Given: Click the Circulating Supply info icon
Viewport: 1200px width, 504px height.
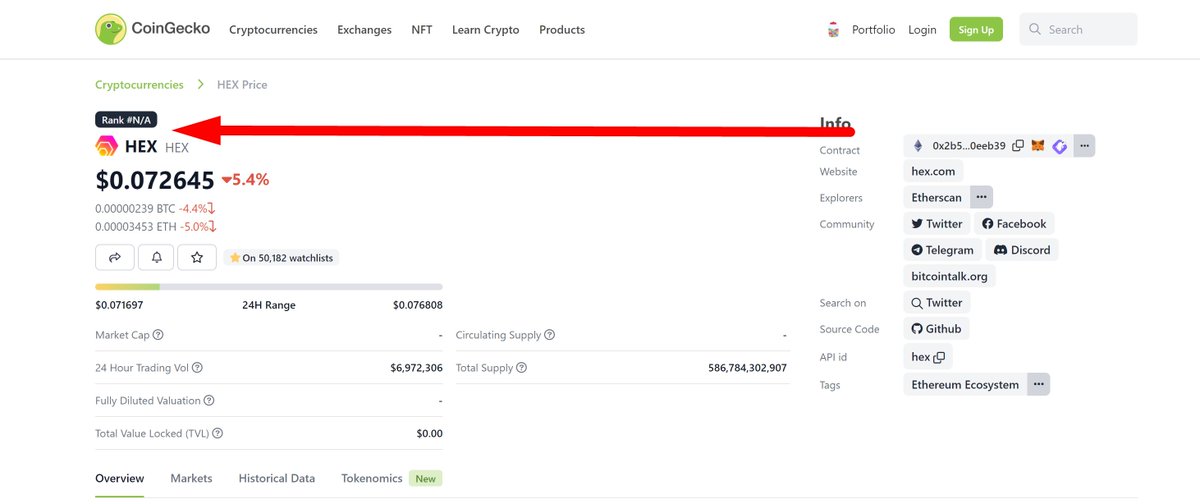Looking at the screenshot, I should [550, 335].
